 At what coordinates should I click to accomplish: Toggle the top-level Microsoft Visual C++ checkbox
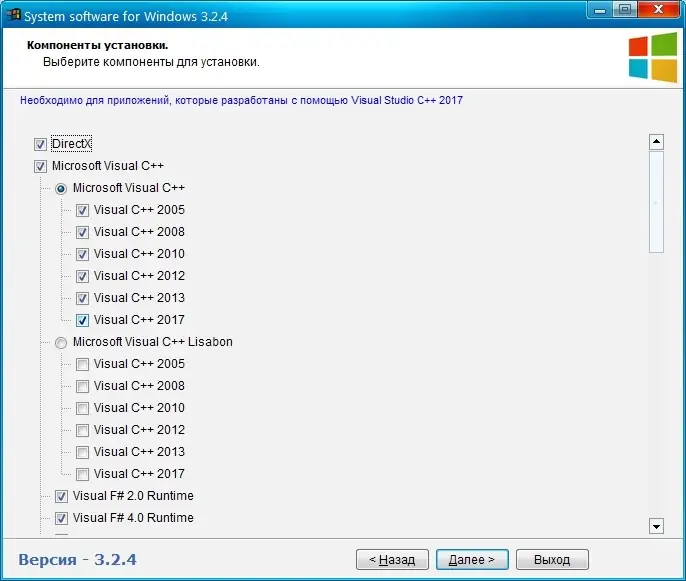pyautogui.click(x=40, y=166)
